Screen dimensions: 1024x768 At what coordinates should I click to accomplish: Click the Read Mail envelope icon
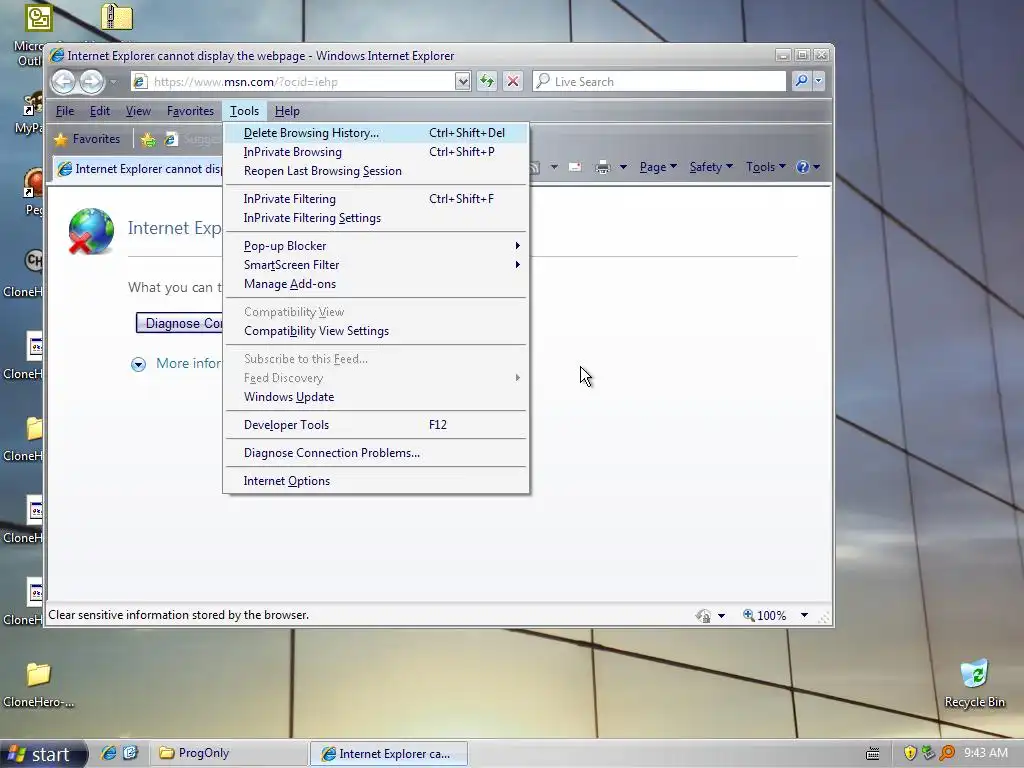point(575,167)
